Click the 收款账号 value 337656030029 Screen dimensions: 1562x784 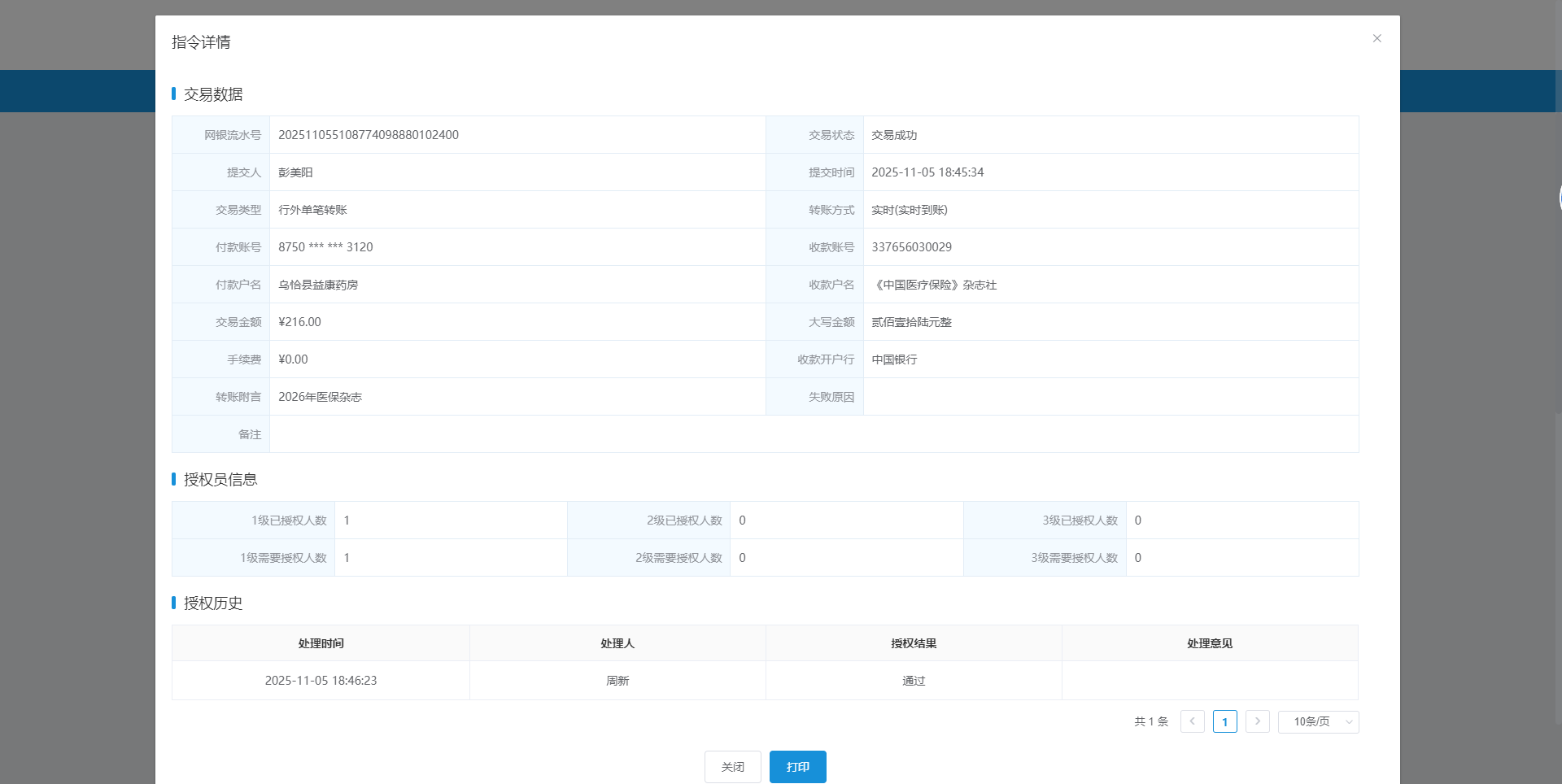[911, 247]
